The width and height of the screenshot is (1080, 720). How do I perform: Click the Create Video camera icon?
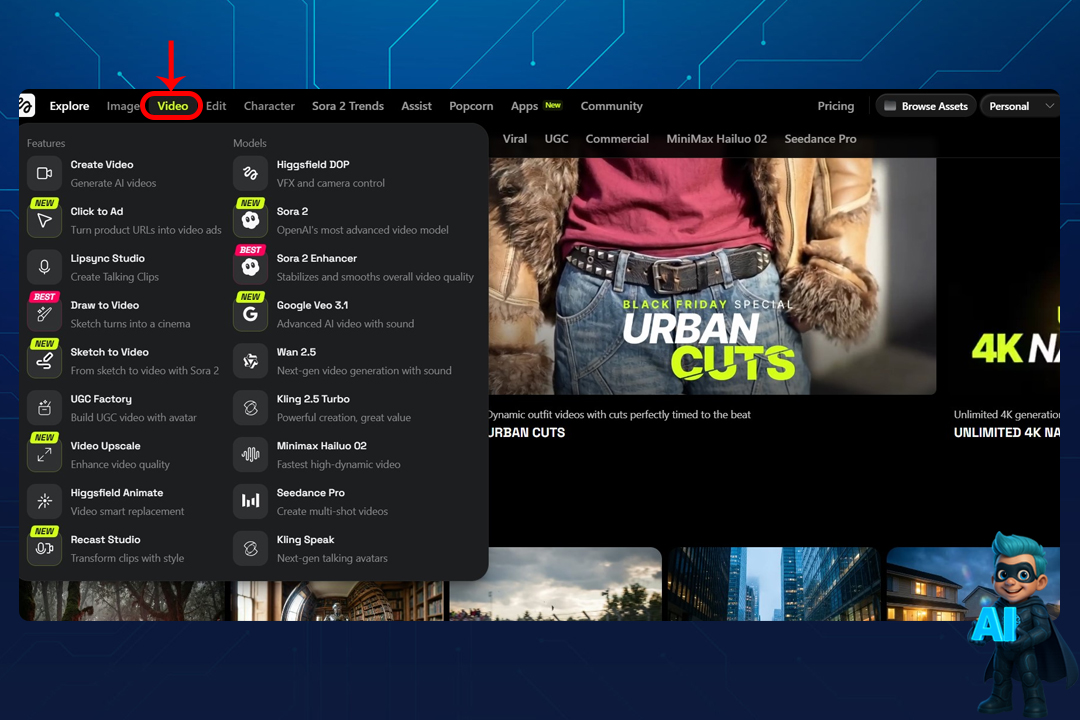pyautogui.click(x=44, y=174)
